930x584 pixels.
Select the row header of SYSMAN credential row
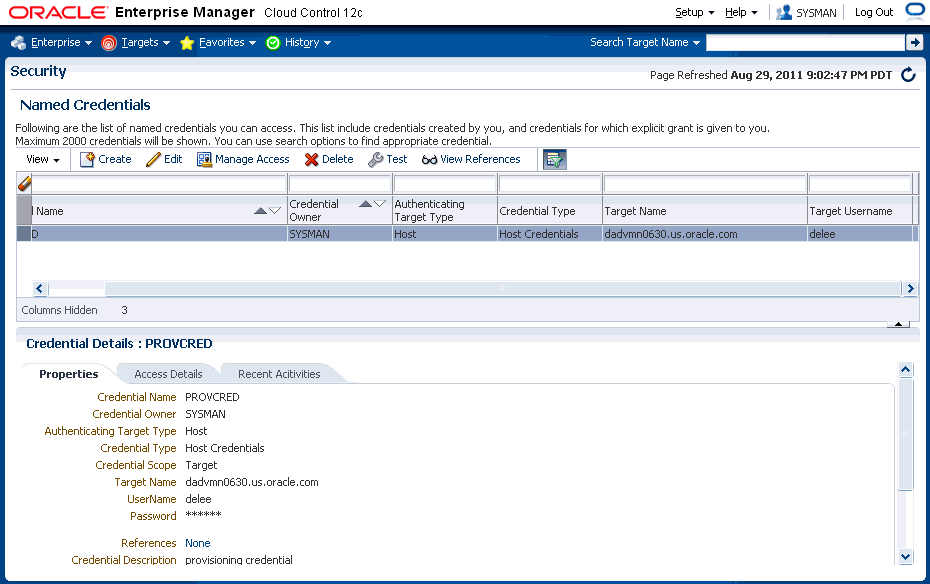coord(24,234)
